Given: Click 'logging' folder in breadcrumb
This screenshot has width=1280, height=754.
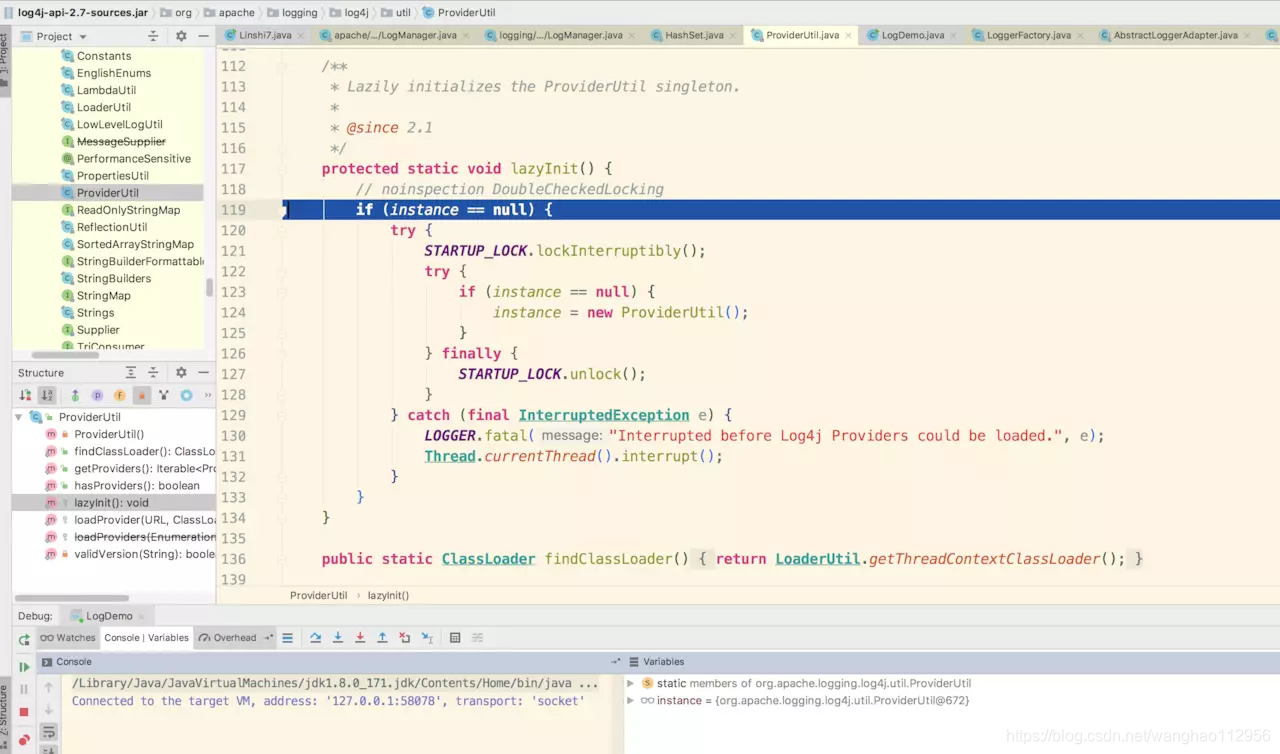Looking at the screenshot, I should pyautogui.click(x=290, y=12).
